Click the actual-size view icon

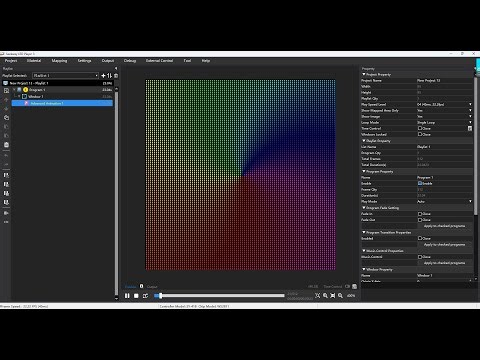coord(333,296)
